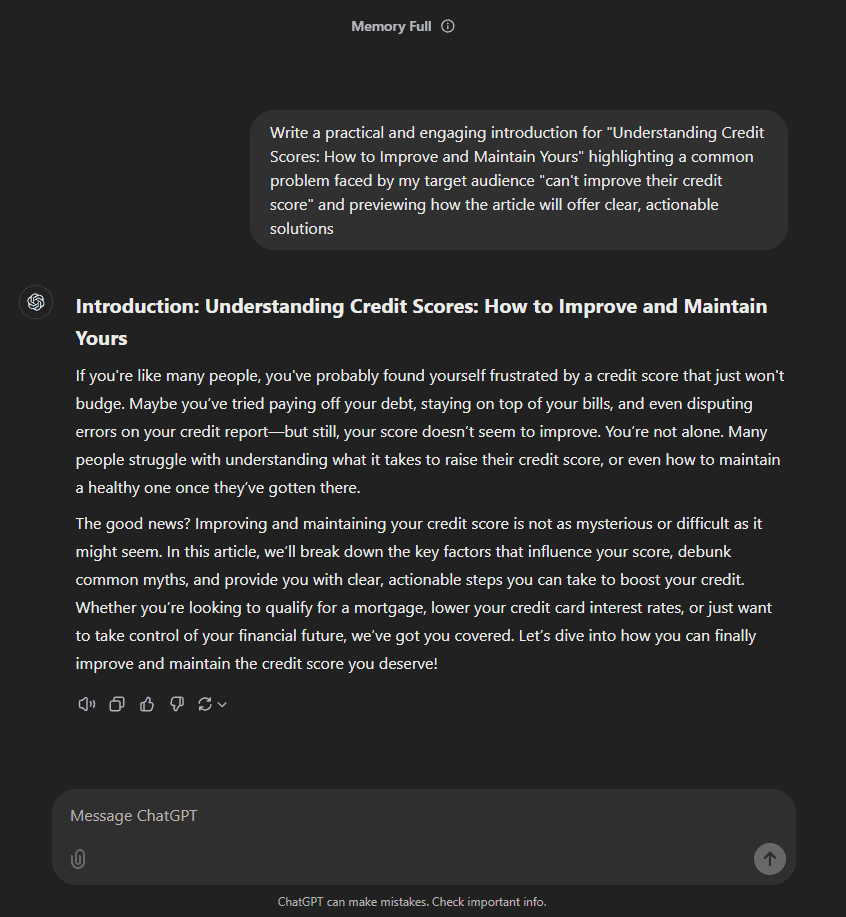The image size is (846, 917).
Task: Click the paragraph starting "If you're like many people"
Action: coord(430,432)
